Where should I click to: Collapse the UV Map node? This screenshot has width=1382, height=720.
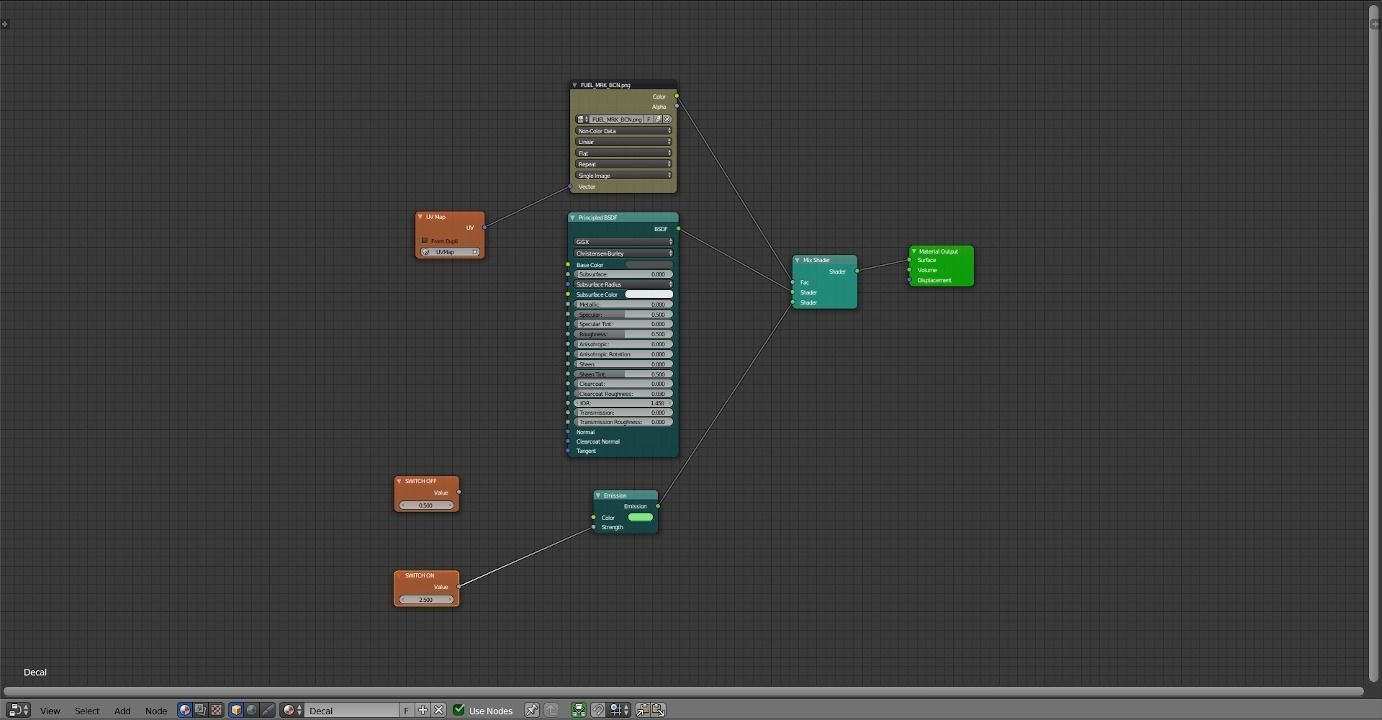click(x=421, y=217)
